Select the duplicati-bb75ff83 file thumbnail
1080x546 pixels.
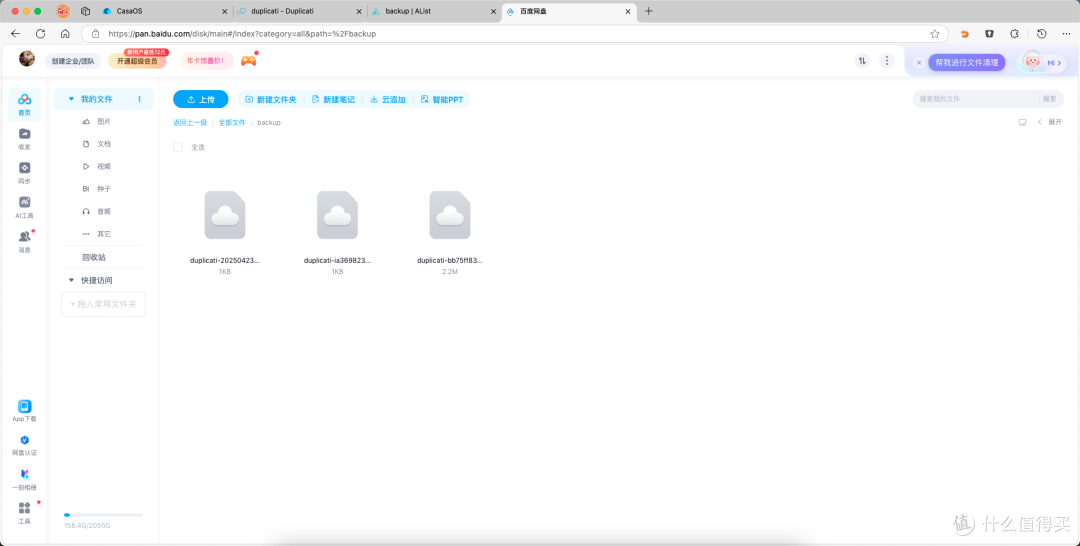pyautogui.click(x=450, y=215)
